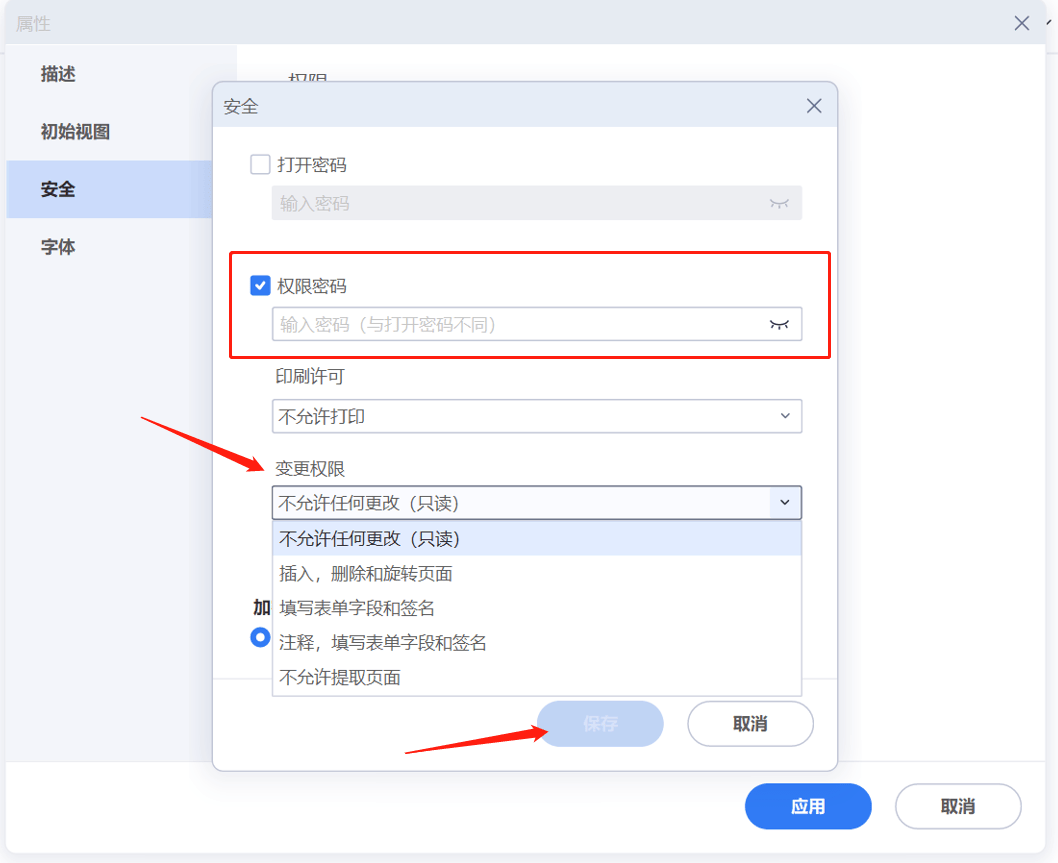Enable the 打开密码 checkbox
The width and height of the screenshot is (1058, 863).
[260, 165]
